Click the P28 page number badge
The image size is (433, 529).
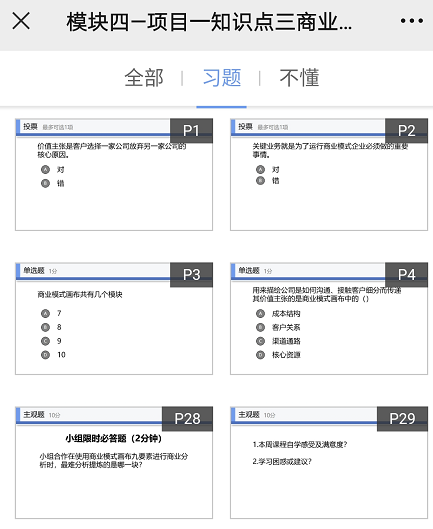coord(187,419)
